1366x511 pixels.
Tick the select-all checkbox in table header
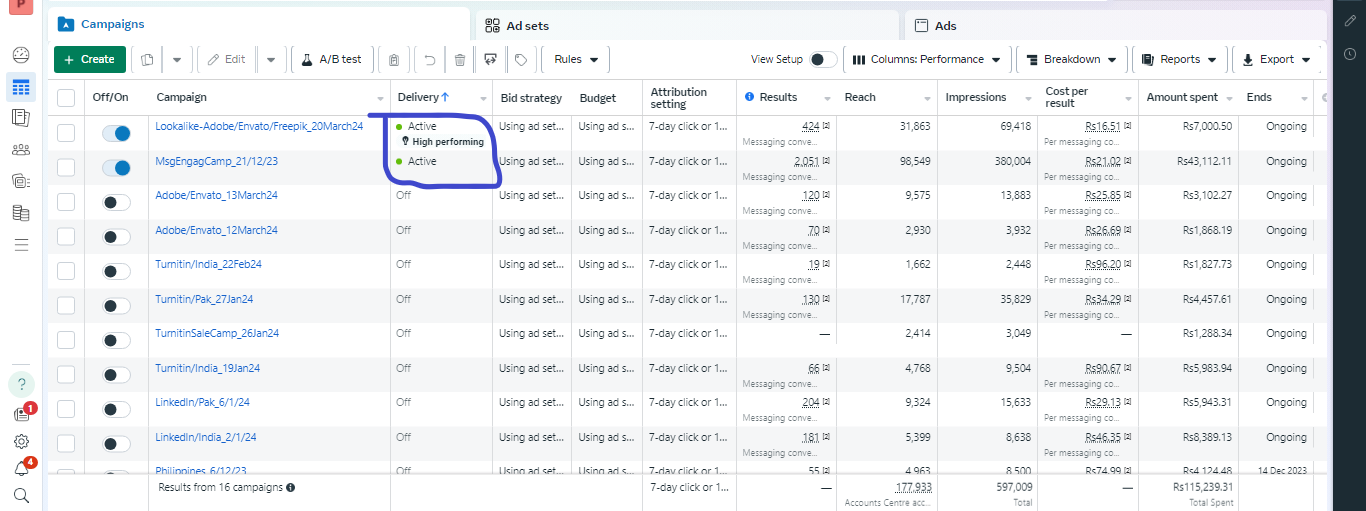[66, 98]
